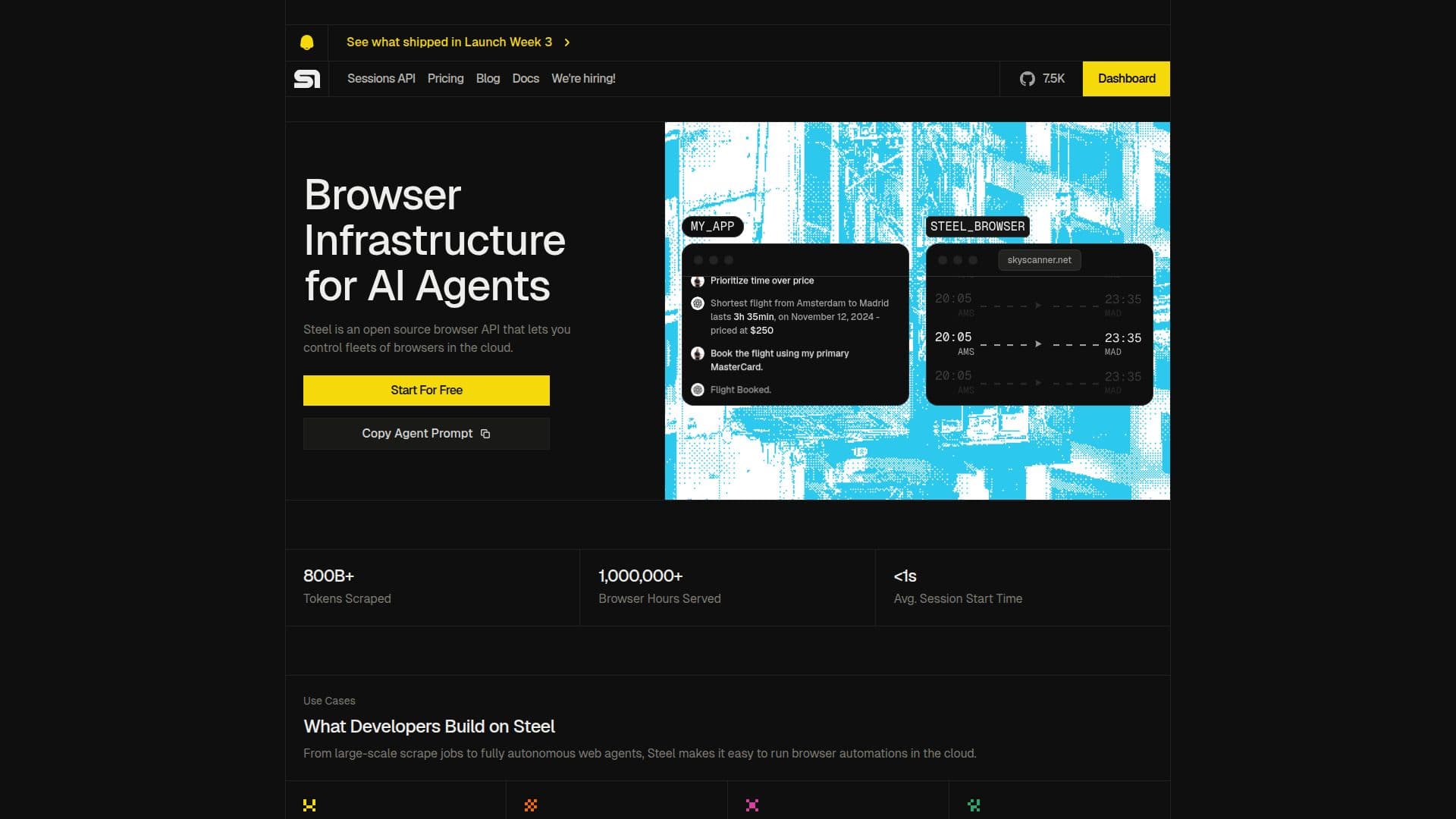This screenshot has height=819, width=1456.
Task: Click the STEEL_BROWSER label tag
Action: coord(977,227)
